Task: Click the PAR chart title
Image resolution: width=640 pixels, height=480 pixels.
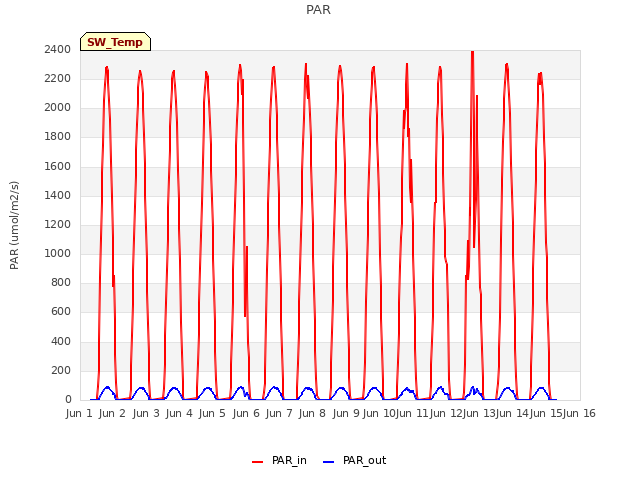Action: pyautogui.click(x=318, y=10)
